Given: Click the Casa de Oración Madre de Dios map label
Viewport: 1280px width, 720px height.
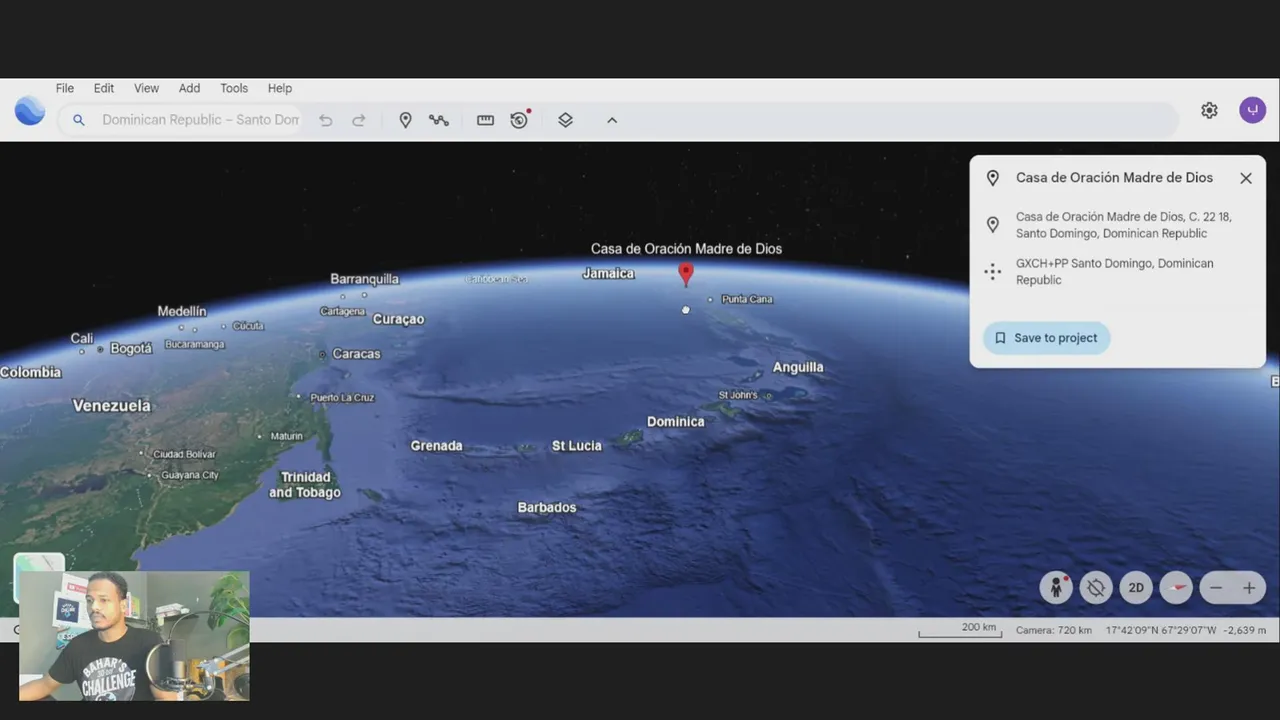Looking at the screenshot, I should click(686, 248).
